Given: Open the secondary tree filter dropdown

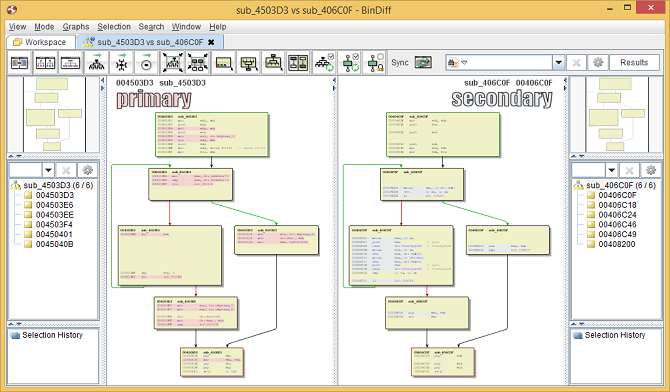Looking at the screenshot, I should click(x=611, y=170).
